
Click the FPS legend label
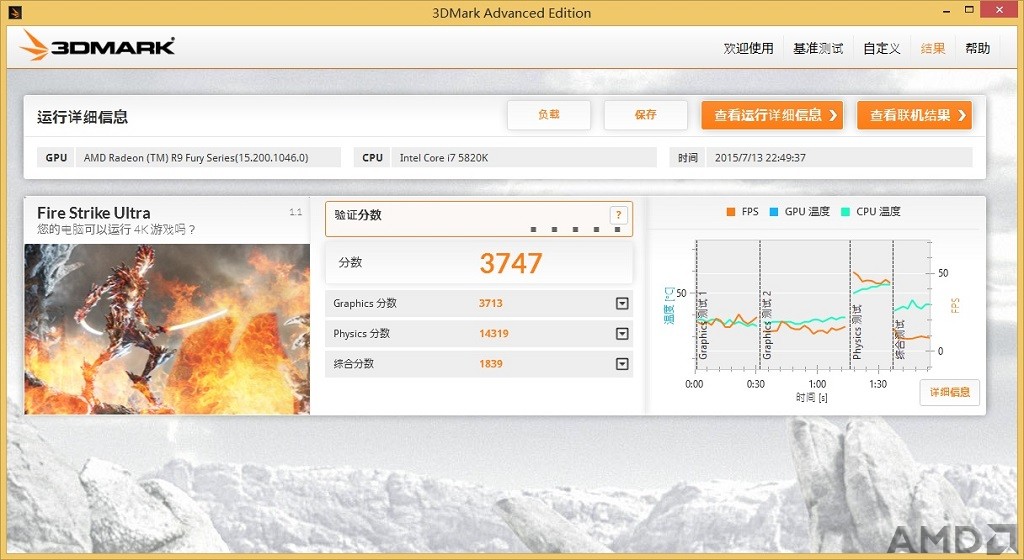750,211
